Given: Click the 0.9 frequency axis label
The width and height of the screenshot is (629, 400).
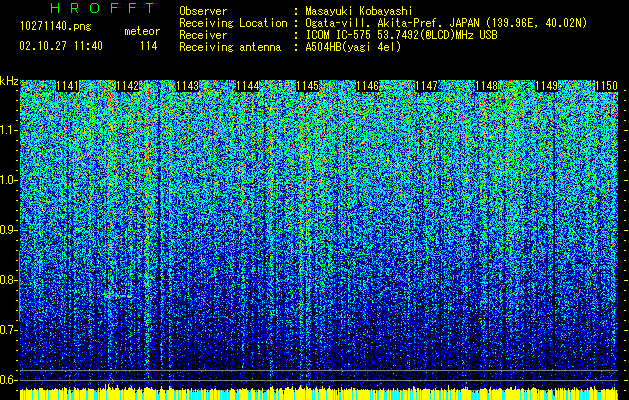Looking at the screenshot, I should 9,230.
